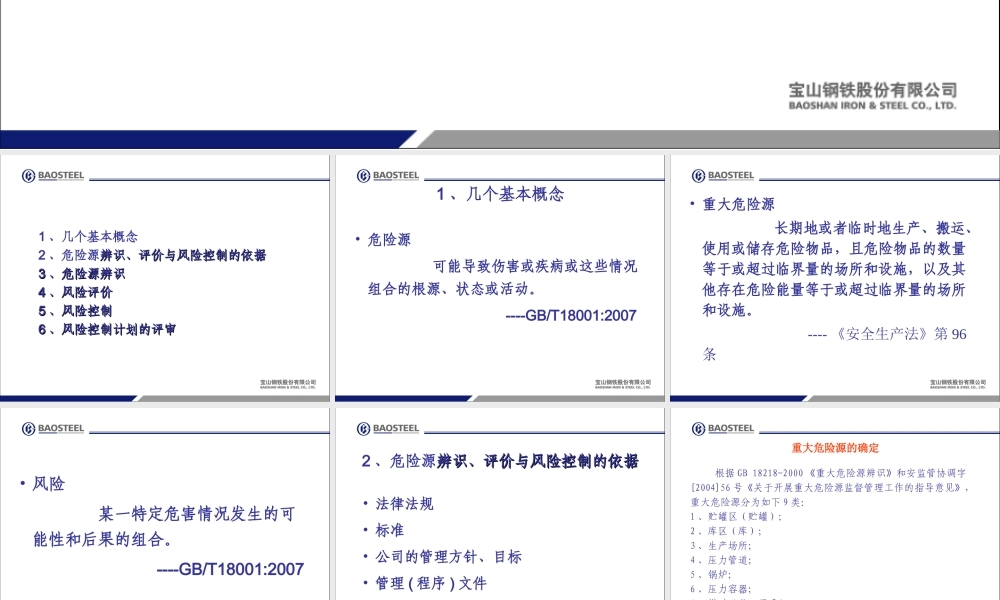Click the BAOSTEEL logo on the agenda slide
The width and height of the screenshot is (1000, 600).
pyautogui.click(x=53, y=176)
